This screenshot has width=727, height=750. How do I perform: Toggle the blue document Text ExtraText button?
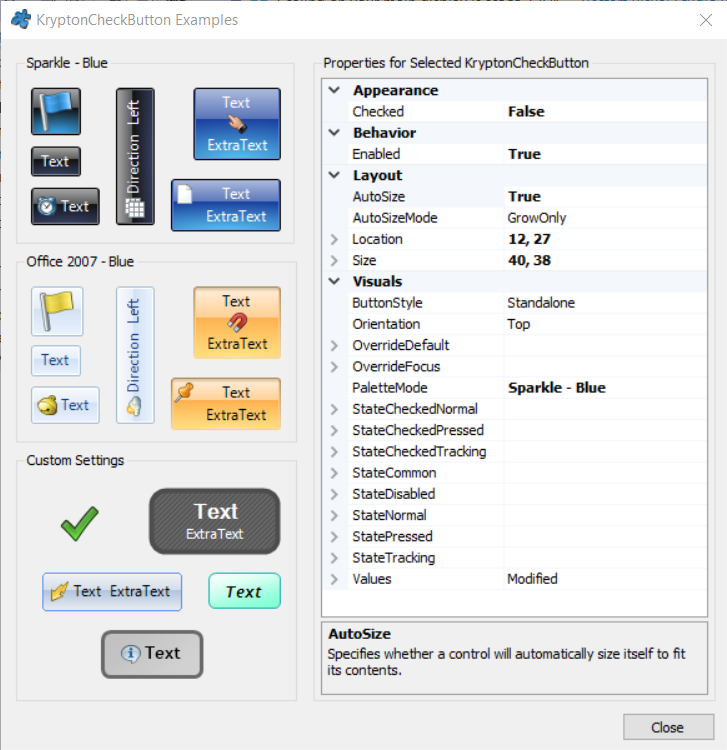pos(226,205)
